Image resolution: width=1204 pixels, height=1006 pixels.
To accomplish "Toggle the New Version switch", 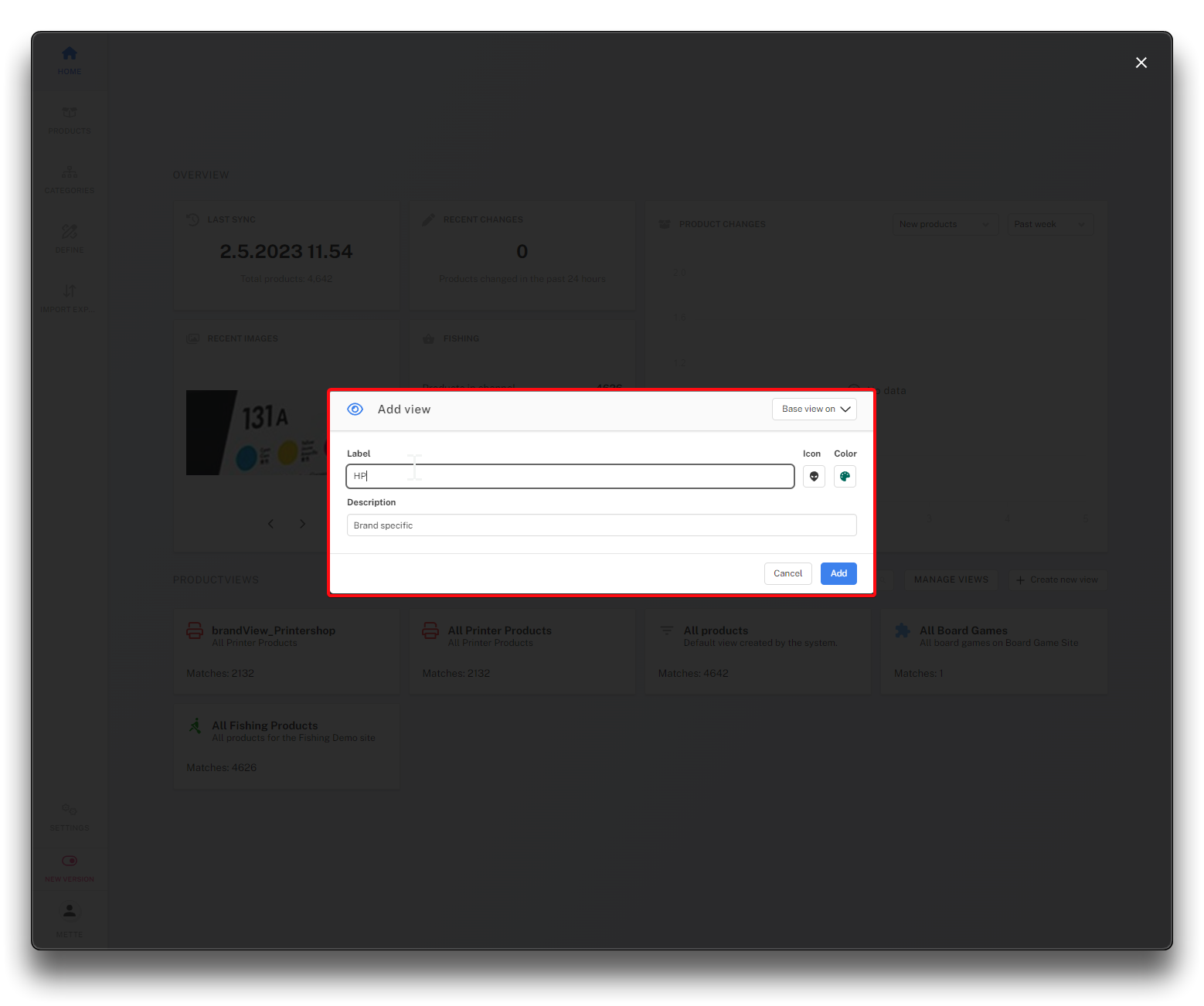I will coord(70,862).
